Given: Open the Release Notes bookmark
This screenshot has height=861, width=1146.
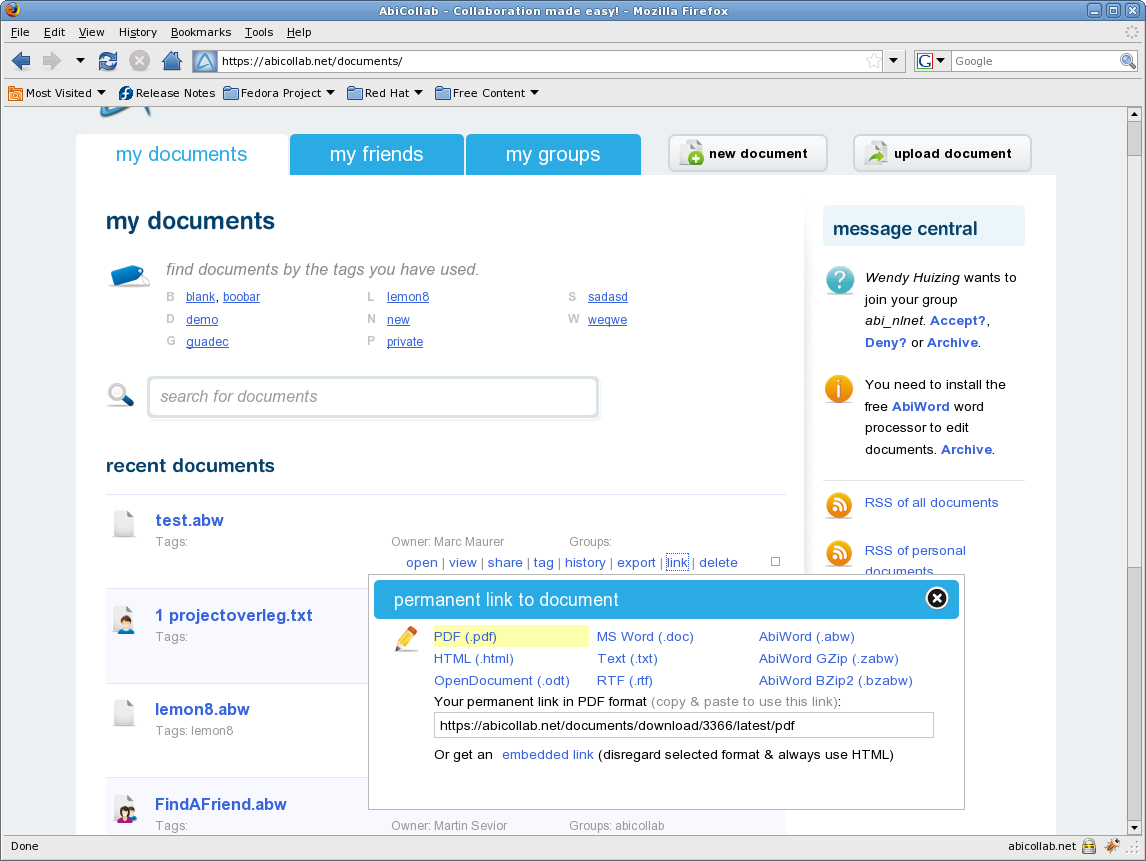Looking at the screenshot, I should [167, 93].
